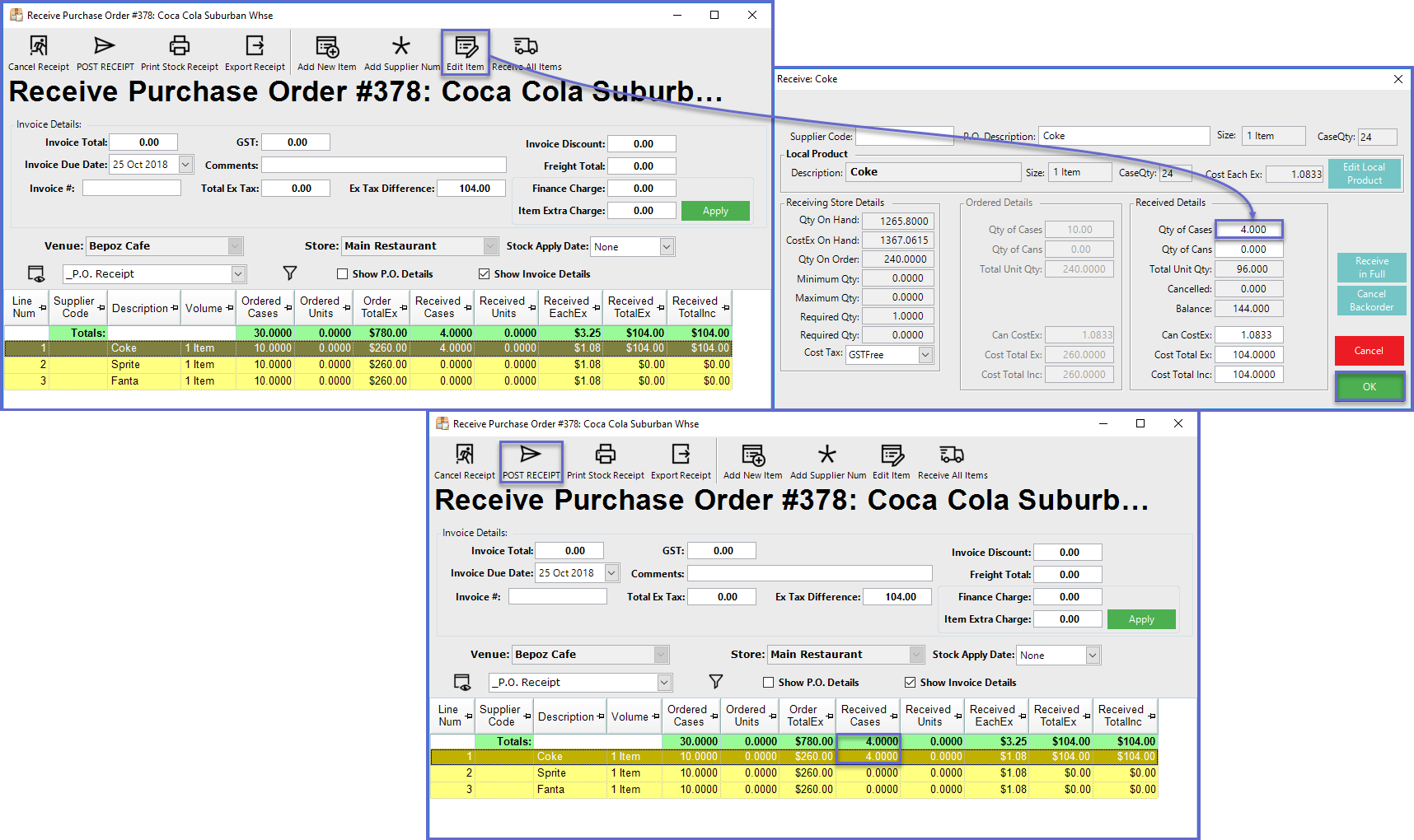
Task: Click Add New Item in top window
Action: 327,54
